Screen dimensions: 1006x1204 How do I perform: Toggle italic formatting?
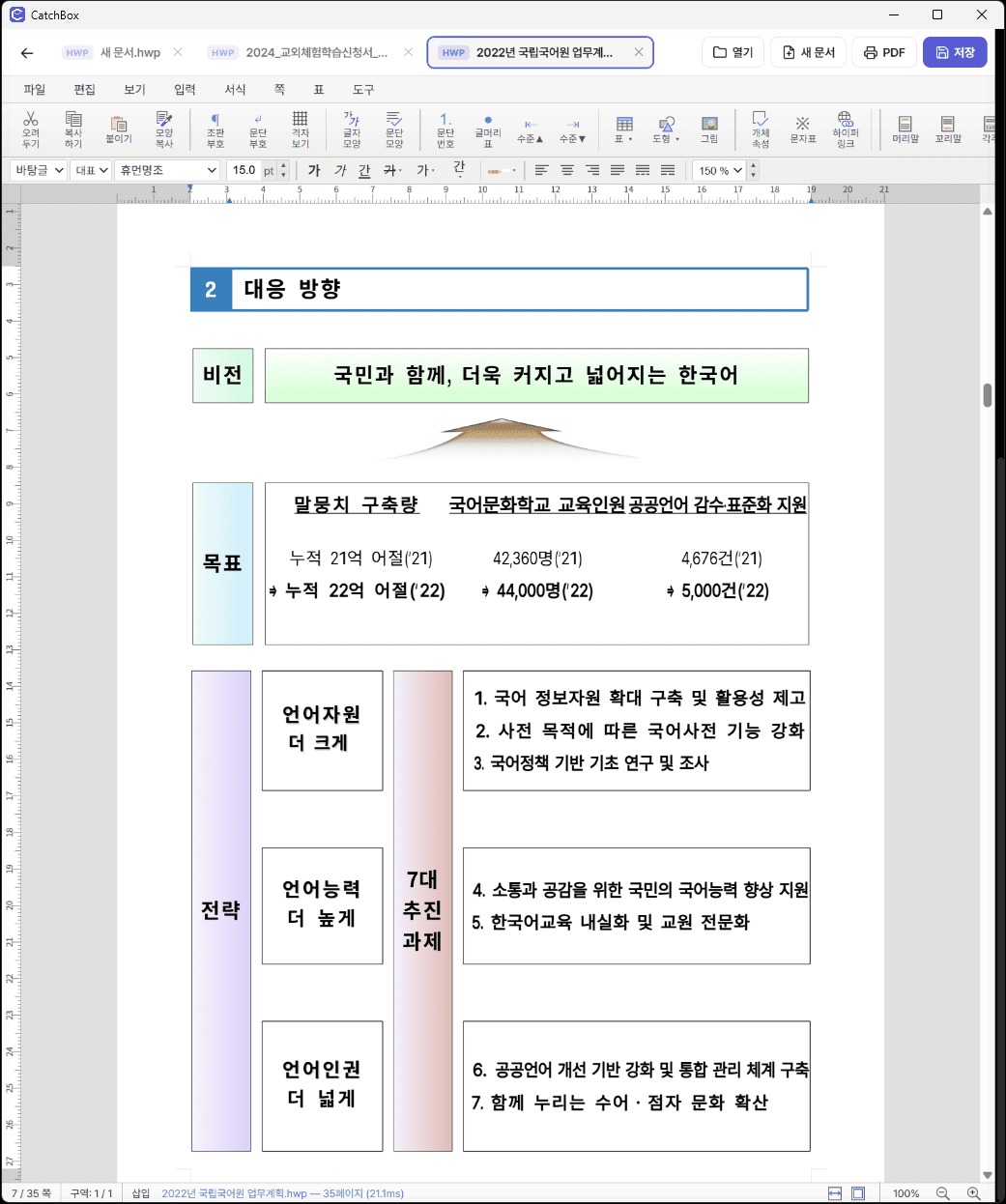340,170
